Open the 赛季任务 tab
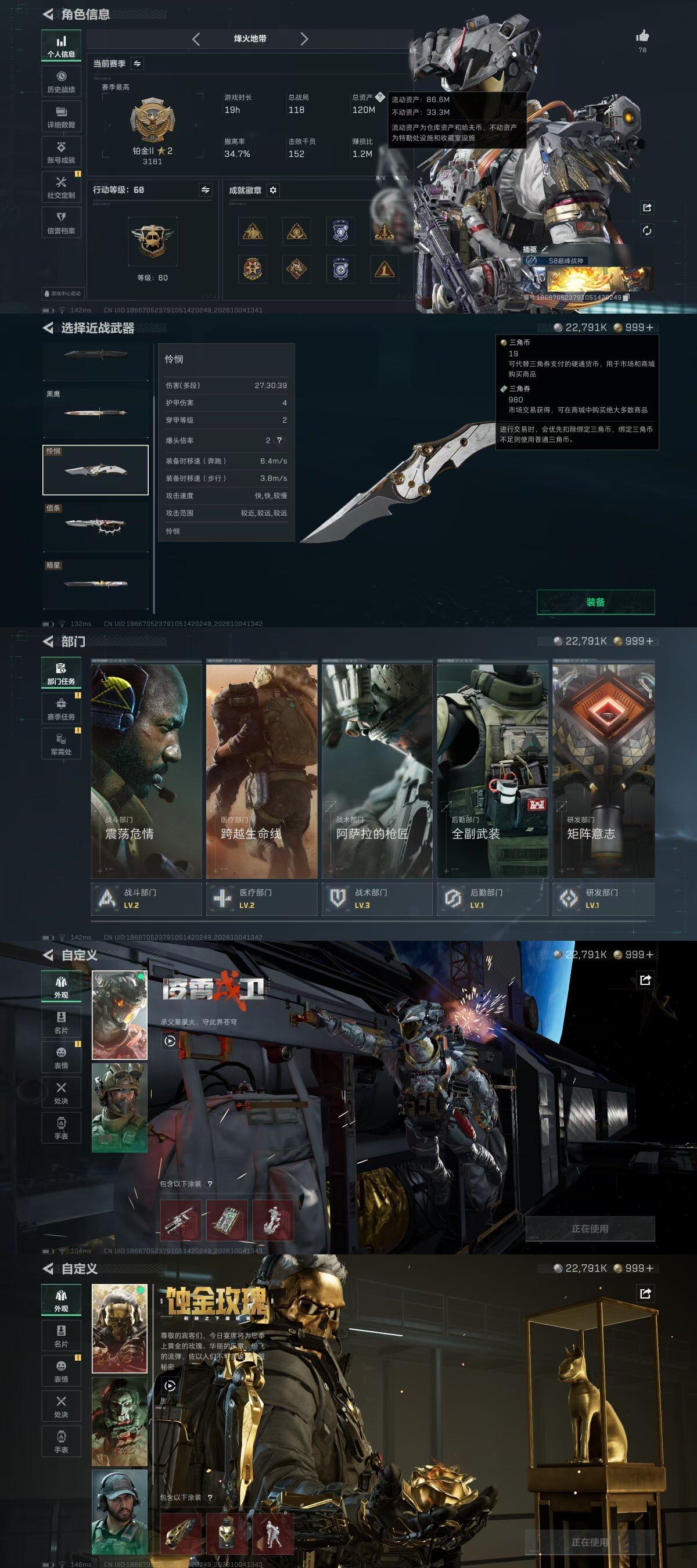The height and width of the screenshot is (1568, 697). coord(61,709)
